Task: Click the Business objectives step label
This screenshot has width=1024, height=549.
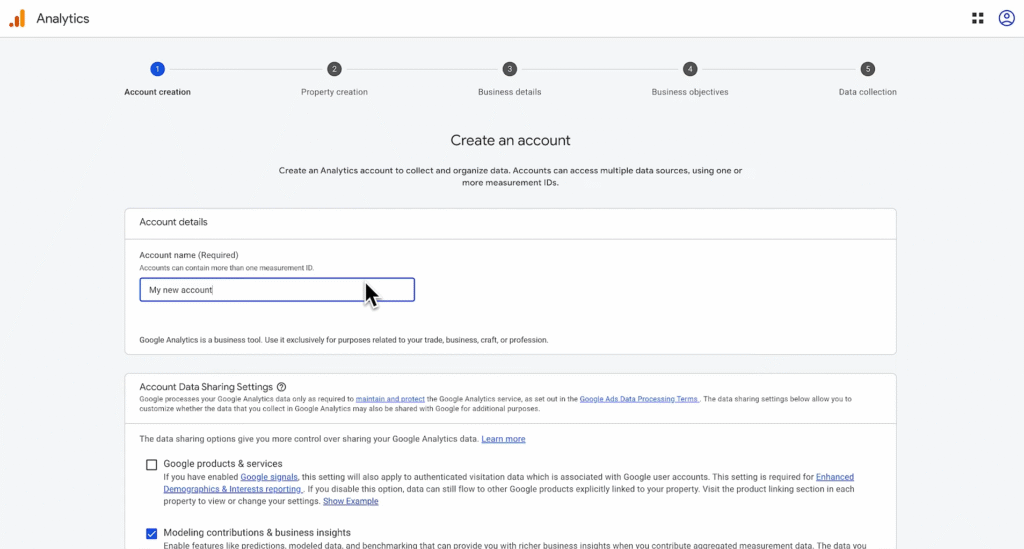Action: (x=690, y=92)
